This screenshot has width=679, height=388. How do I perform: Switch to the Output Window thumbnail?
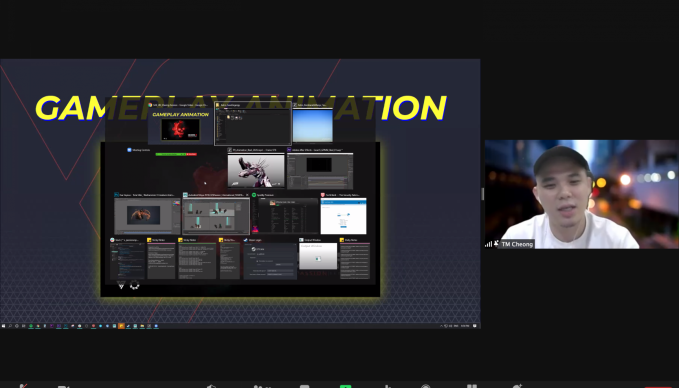click(318, 256)
